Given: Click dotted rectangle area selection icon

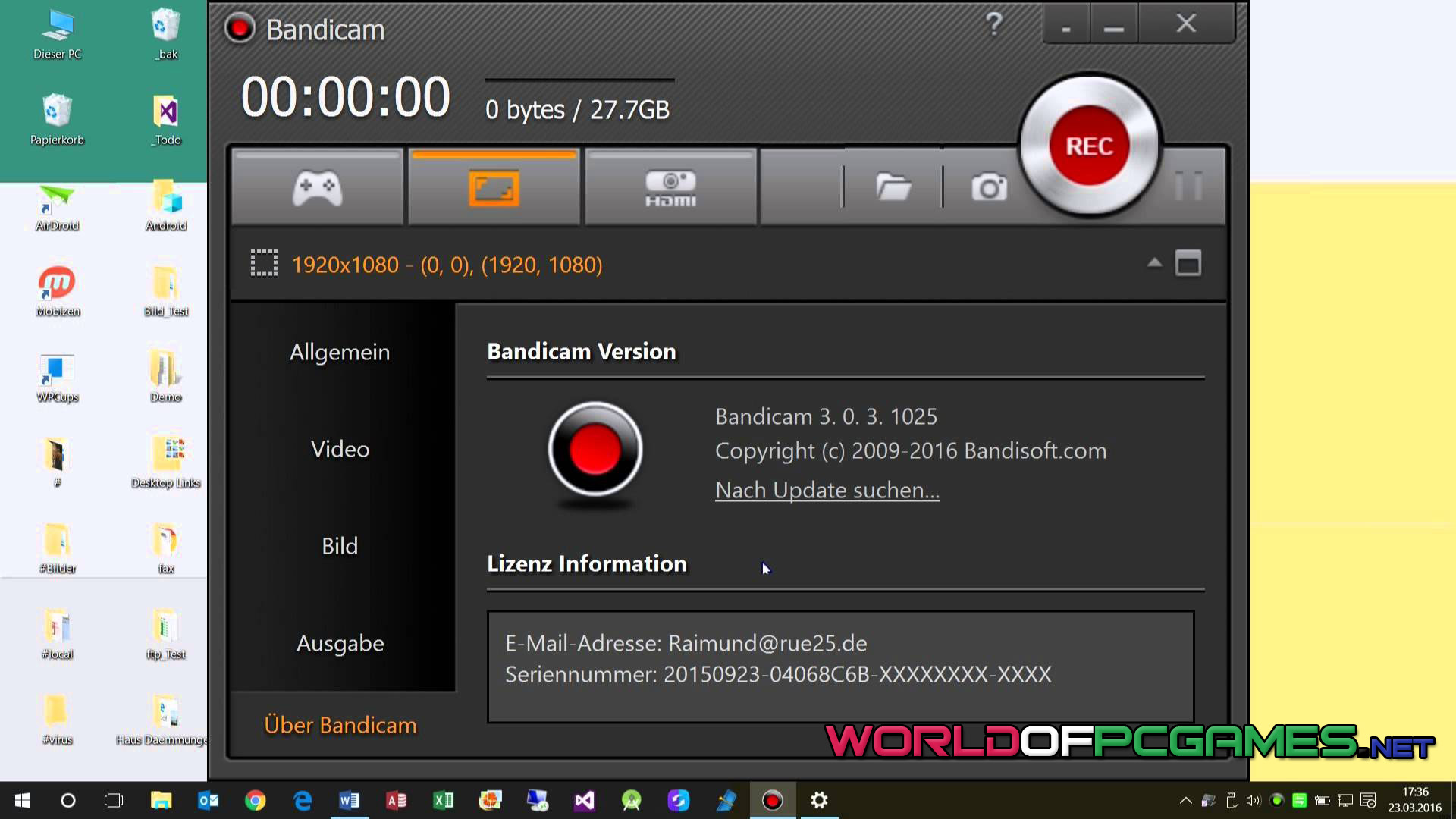Looking at the screenshot, I should [264, 263].
